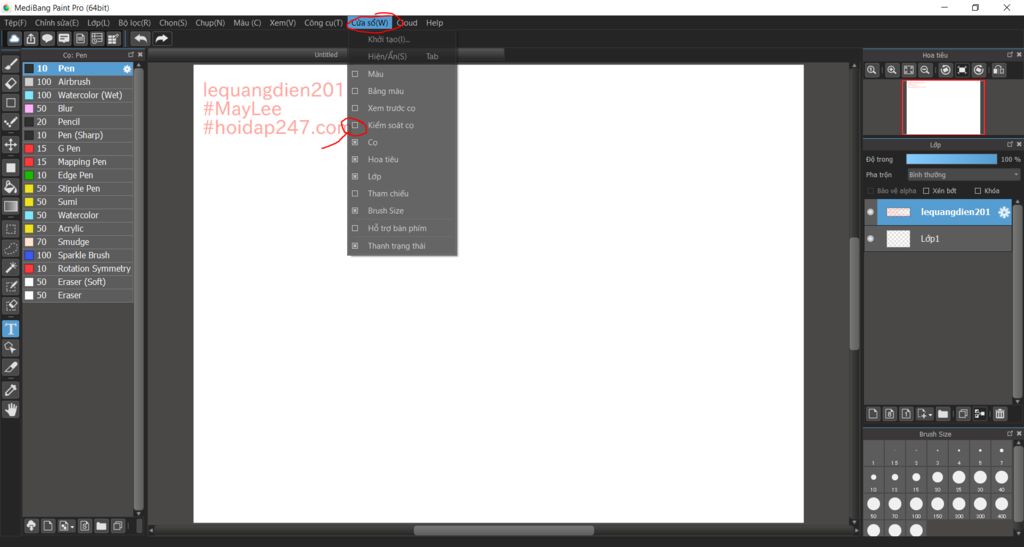This screenshot has height=547, width=1024.
Task: Select the Watercolor (Wet) brush
Action: tap(78, 95)
